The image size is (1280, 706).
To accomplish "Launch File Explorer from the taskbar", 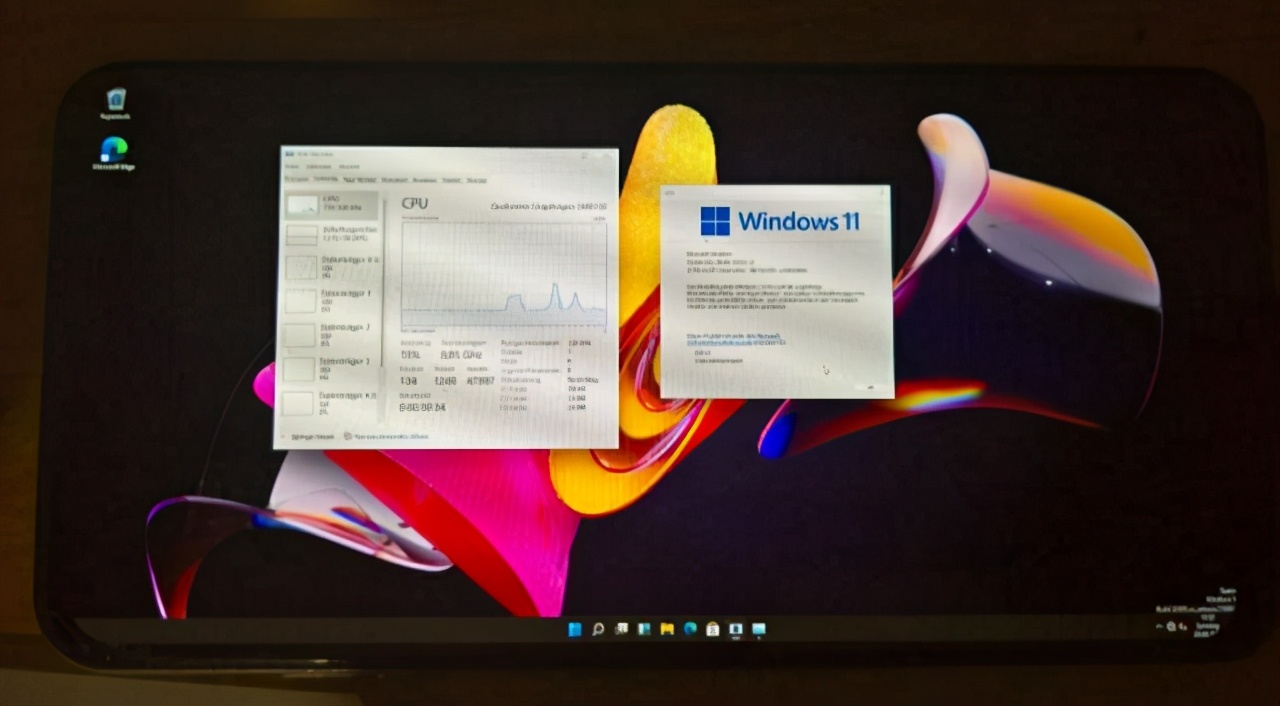I will point(667,629).
